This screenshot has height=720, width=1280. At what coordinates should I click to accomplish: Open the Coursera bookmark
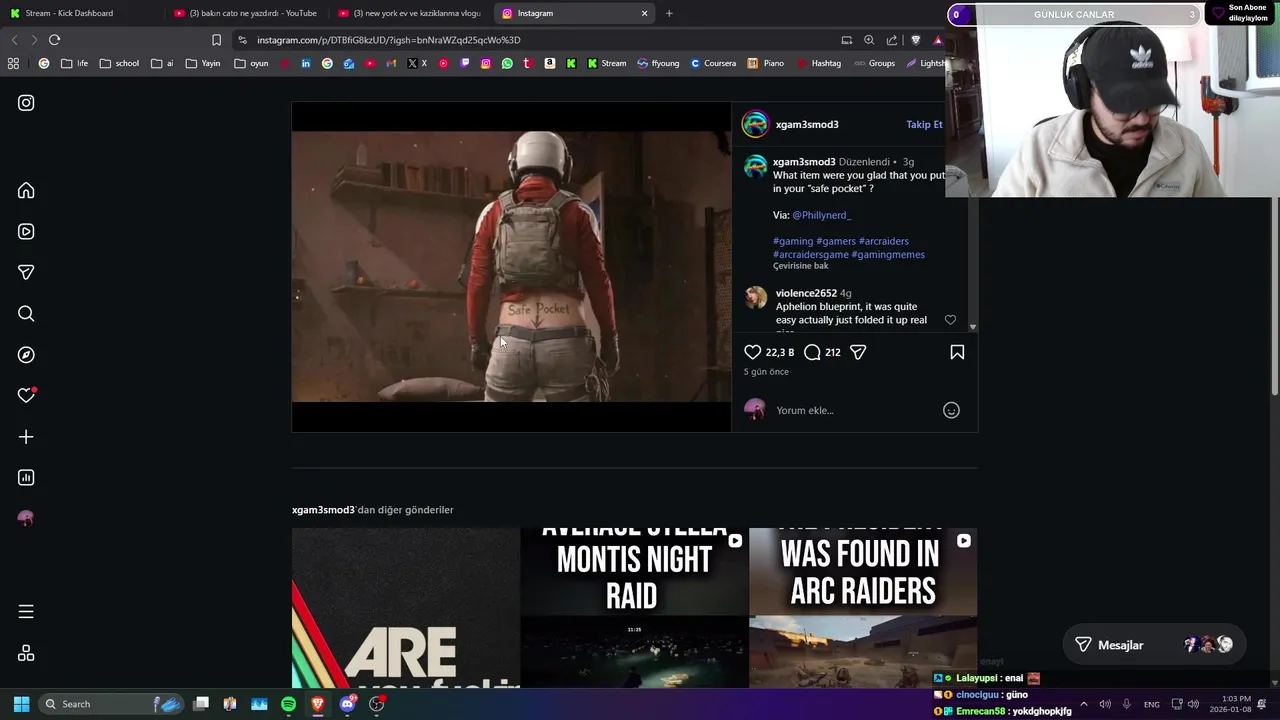click(713, 63)
